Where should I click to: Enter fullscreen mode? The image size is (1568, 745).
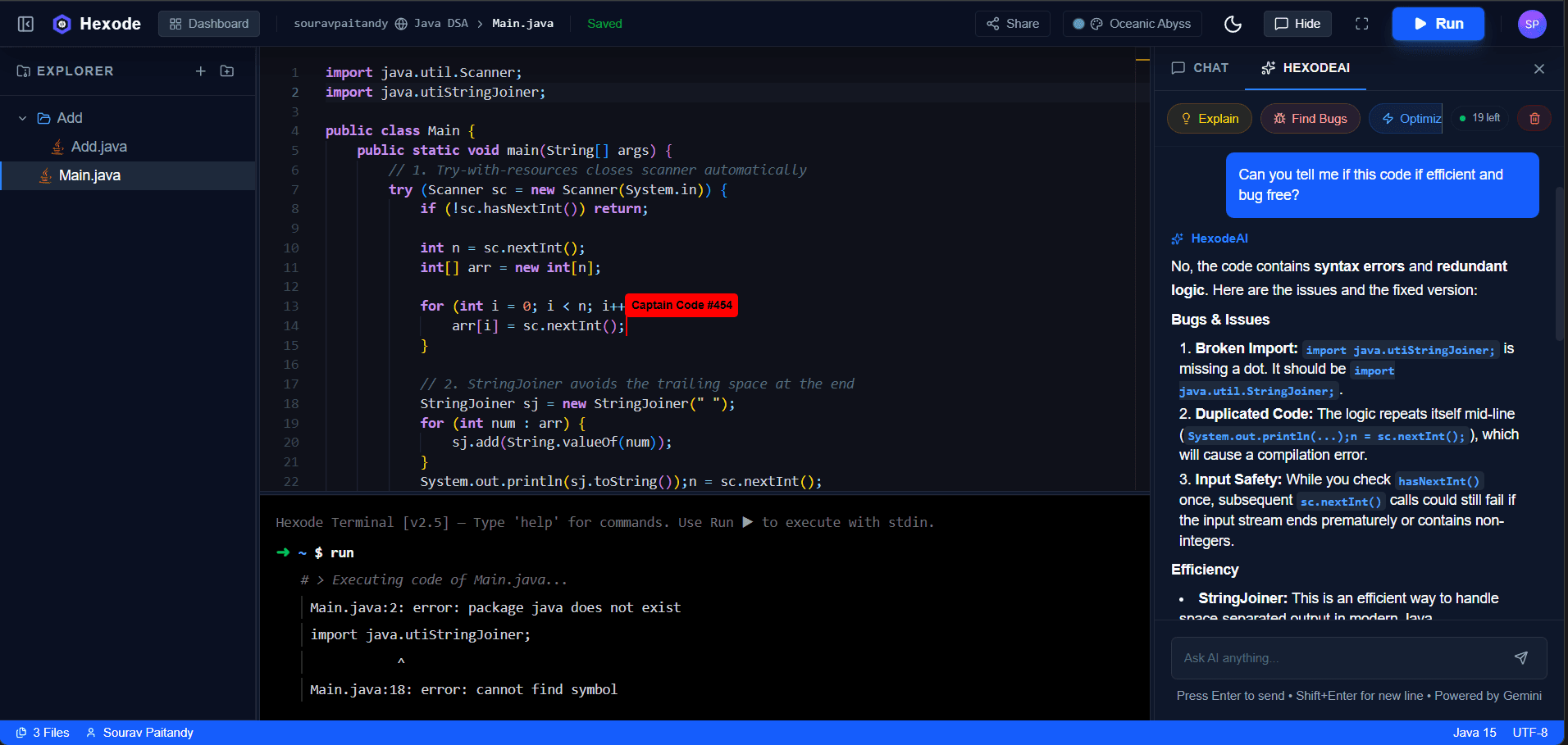pyautogui.click(x=1362, y=24)
